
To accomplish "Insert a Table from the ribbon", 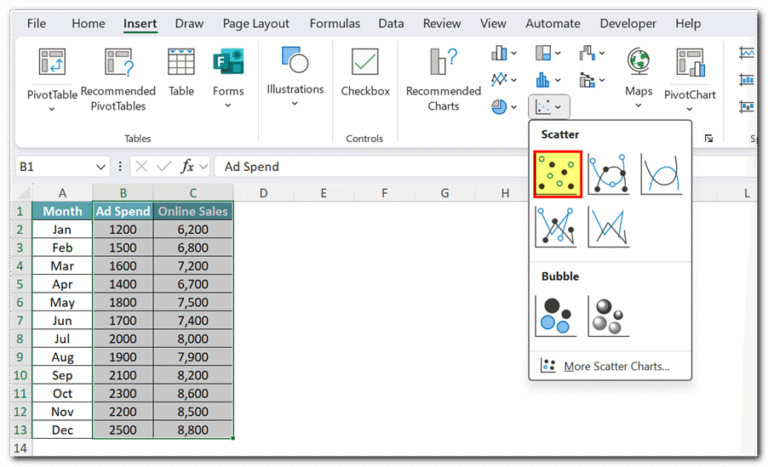I will [x=181, y=72].
